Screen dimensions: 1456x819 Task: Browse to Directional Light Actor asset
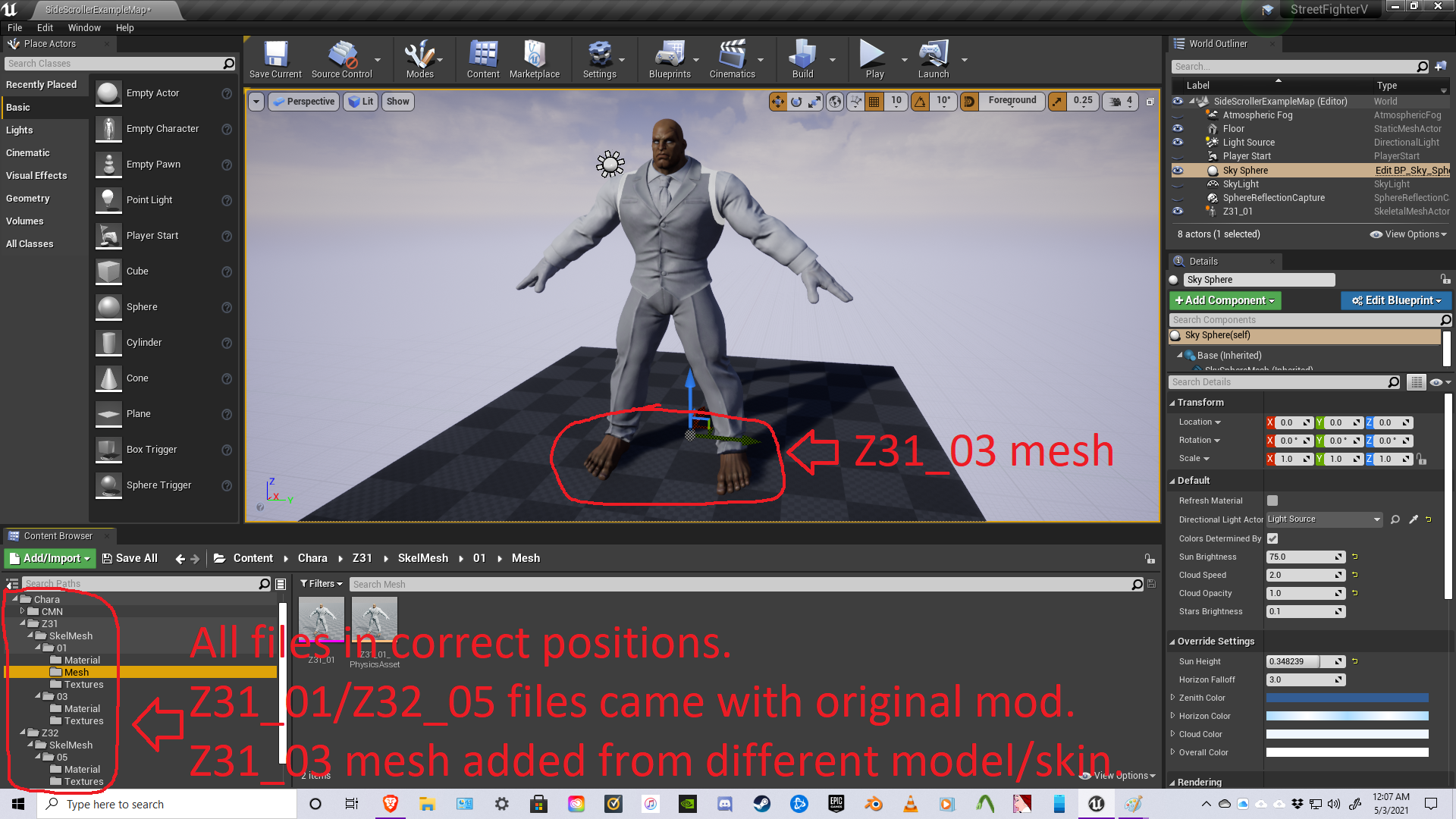(x=1395, y=519)
